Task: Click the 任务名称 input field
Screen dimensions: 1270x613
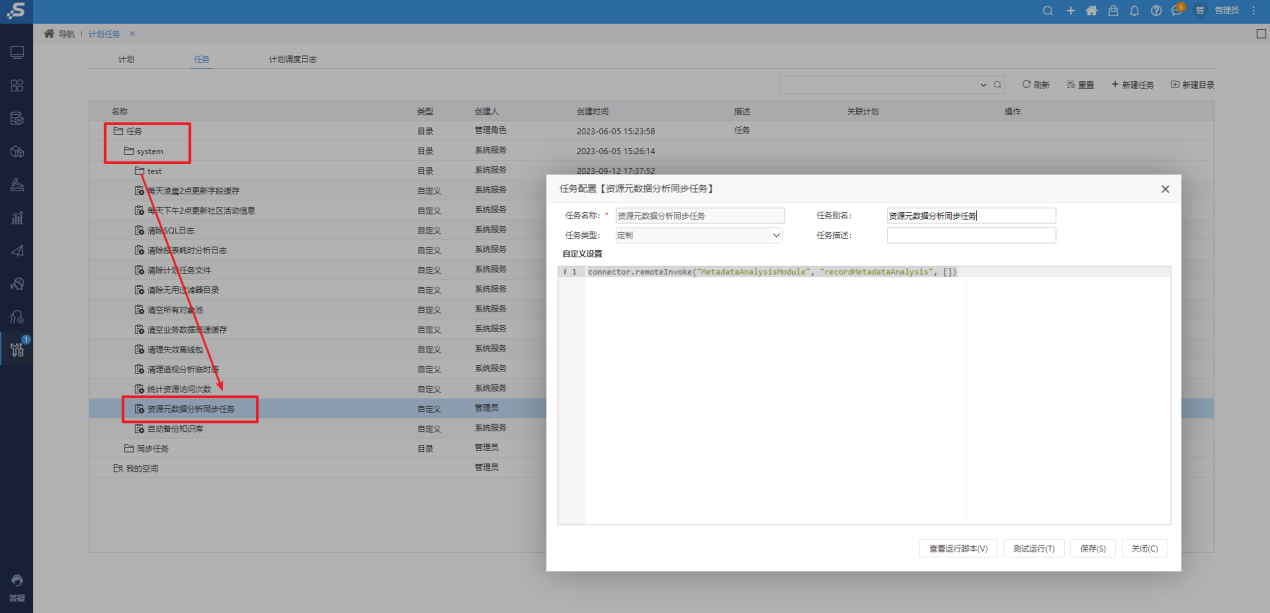Action: (x=700, y=215)
